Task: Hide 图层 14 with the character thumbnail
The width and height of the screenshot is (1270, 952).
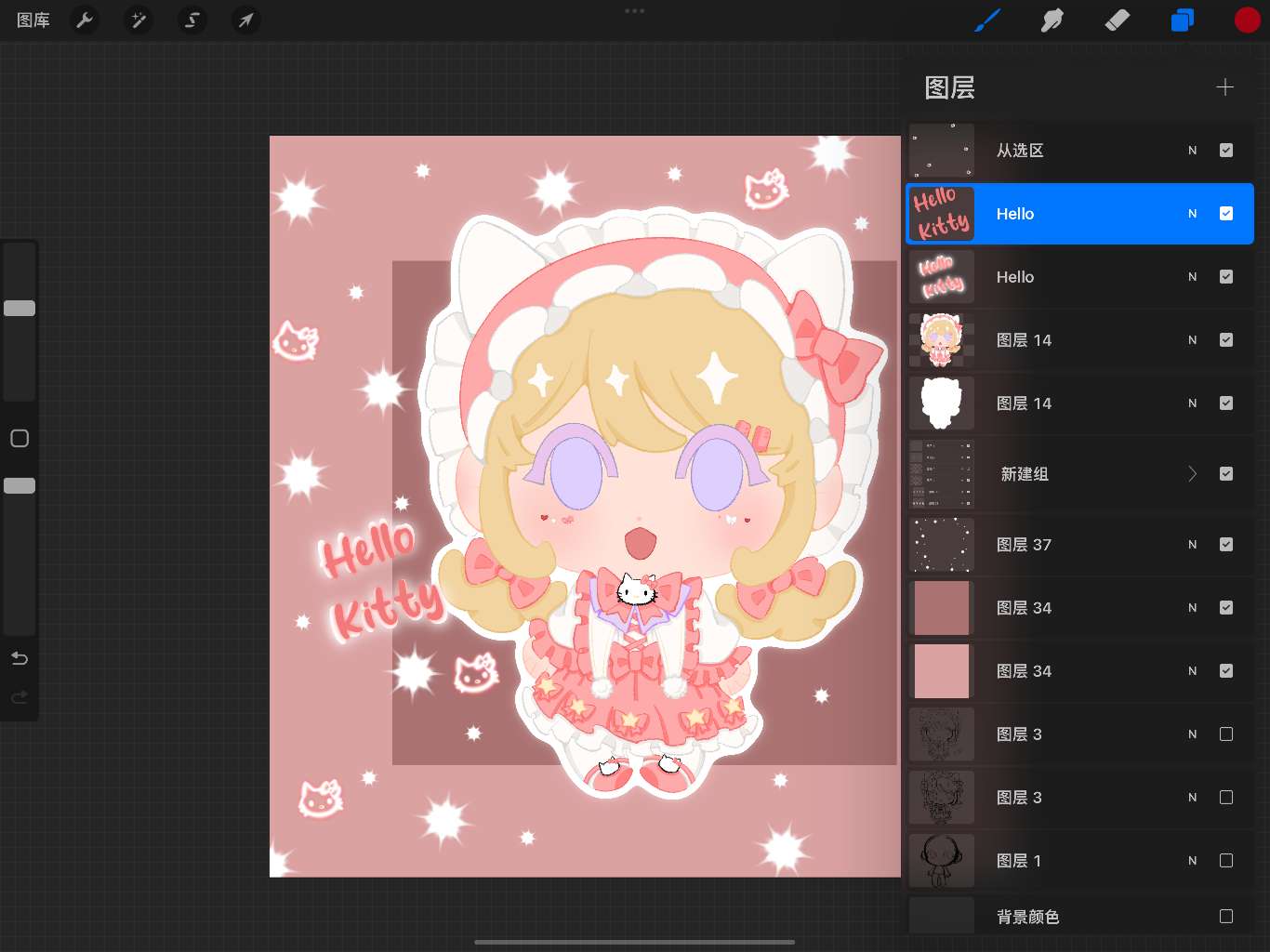Action: point(1226,339)
